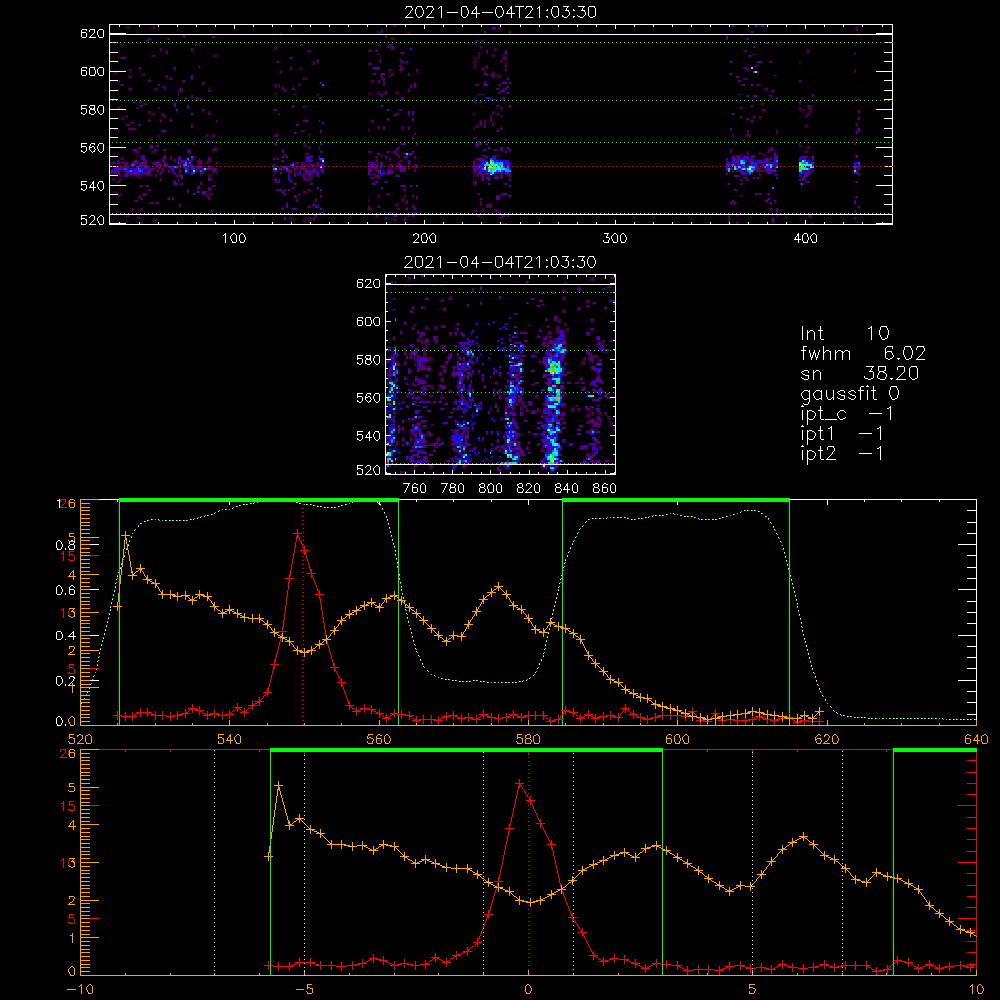The height and width of the screenshot is (1000, 1000).
Task: Click the "0.4" y-axis label of the profile plot
Action: [x=65, y=636]
